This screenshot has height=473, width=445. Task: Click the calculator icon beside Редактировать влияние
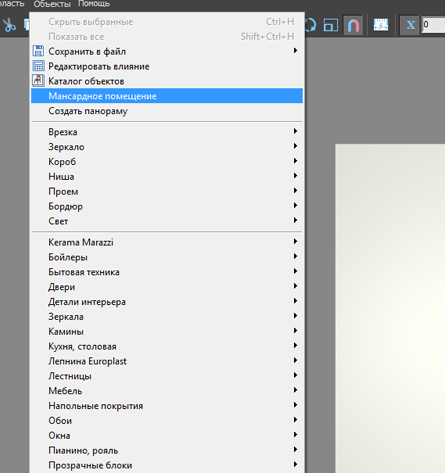38,66
